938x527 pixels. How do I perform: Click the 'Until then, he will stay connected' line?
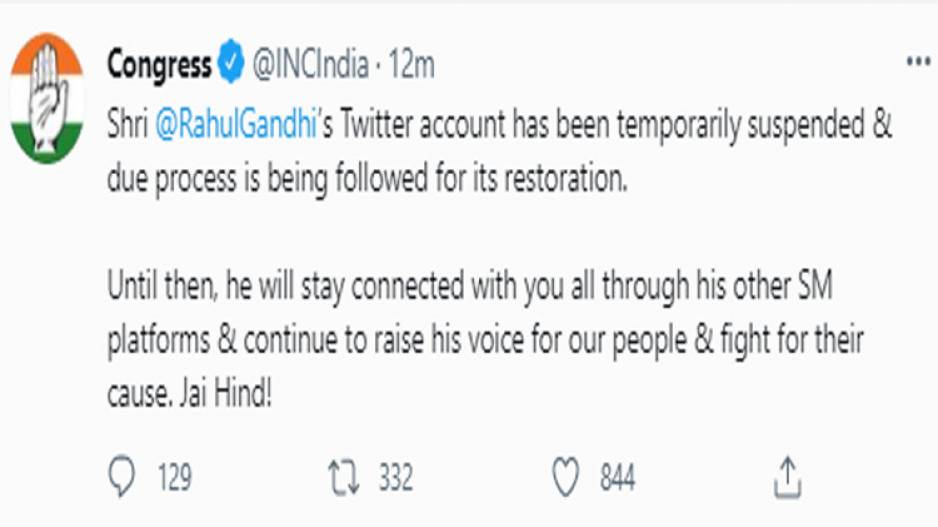point(470,287)
